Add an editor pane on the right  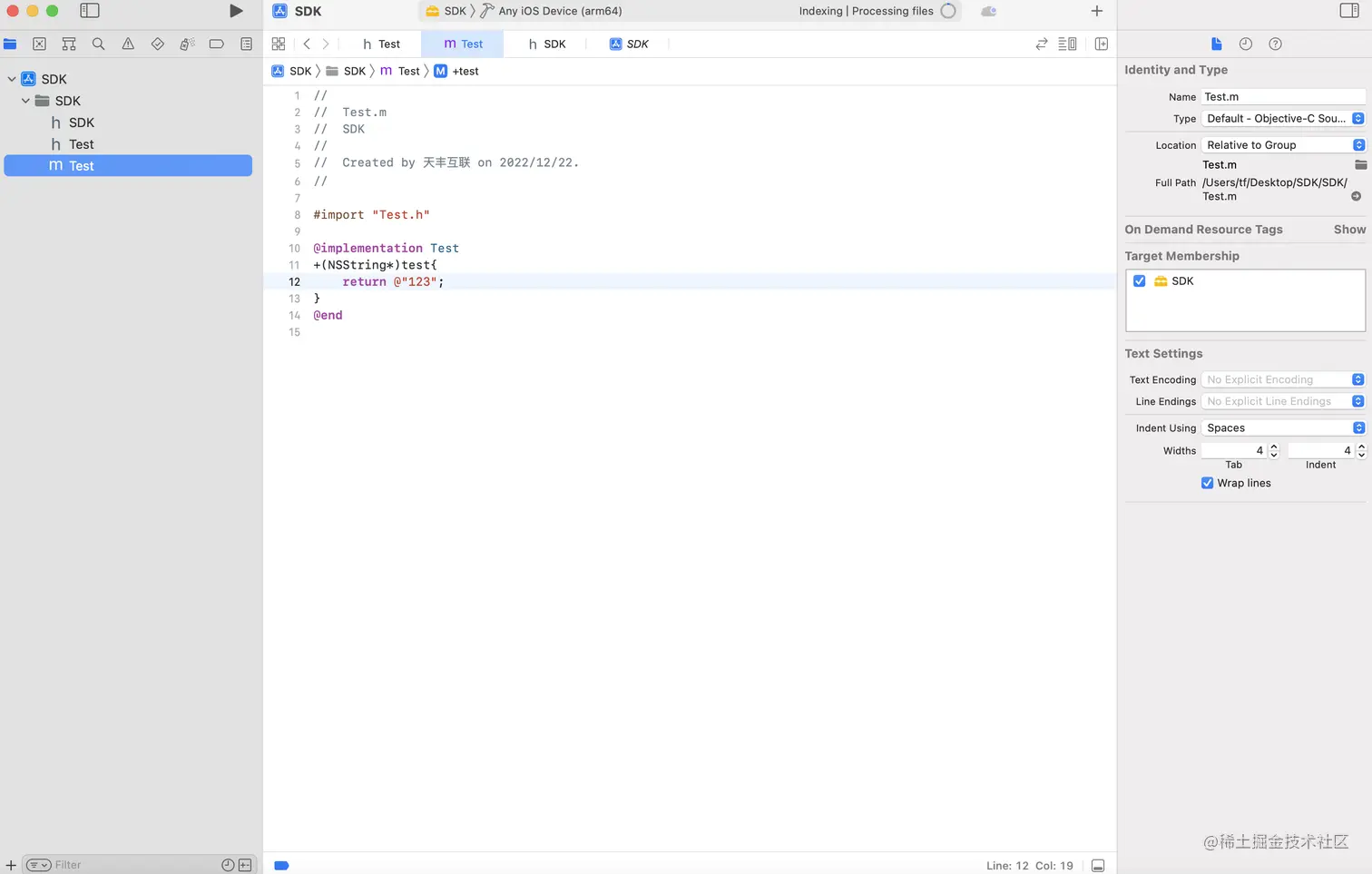[x=1102, y=44]
